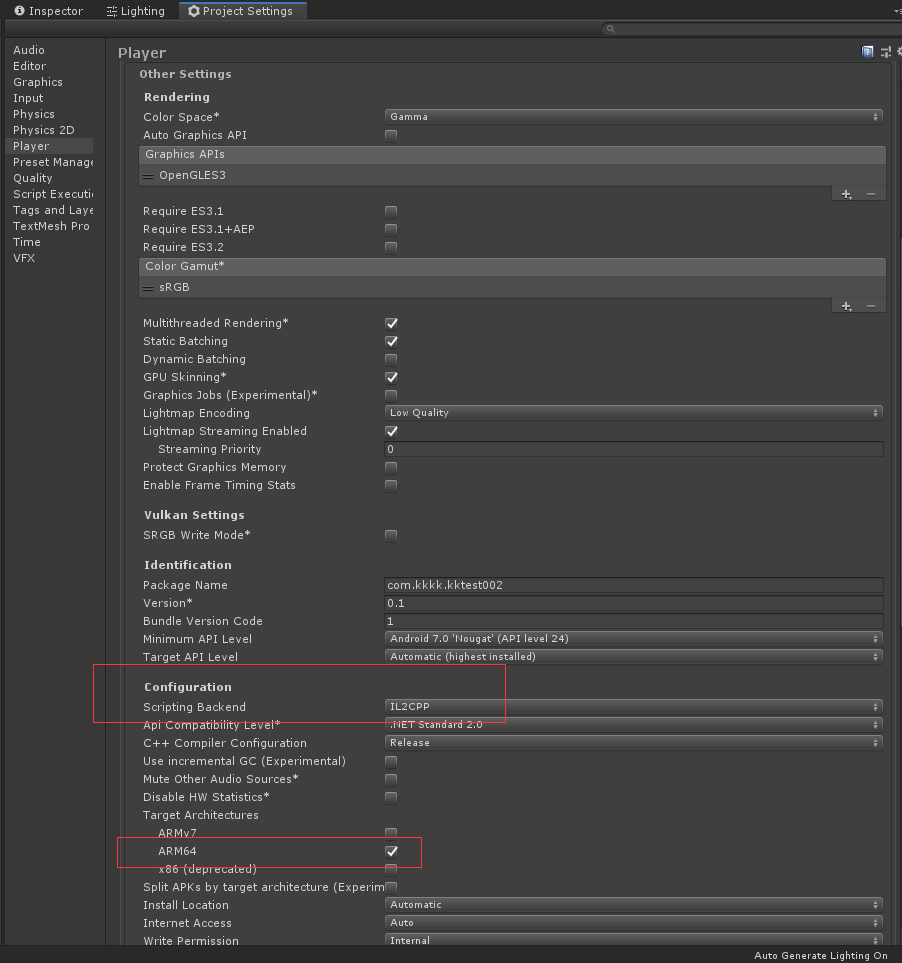Image resolution: width=902 pixels, height=963 pixels.
Task: Click Auto Generate Lighting On status text
Action: pos(820,955)
